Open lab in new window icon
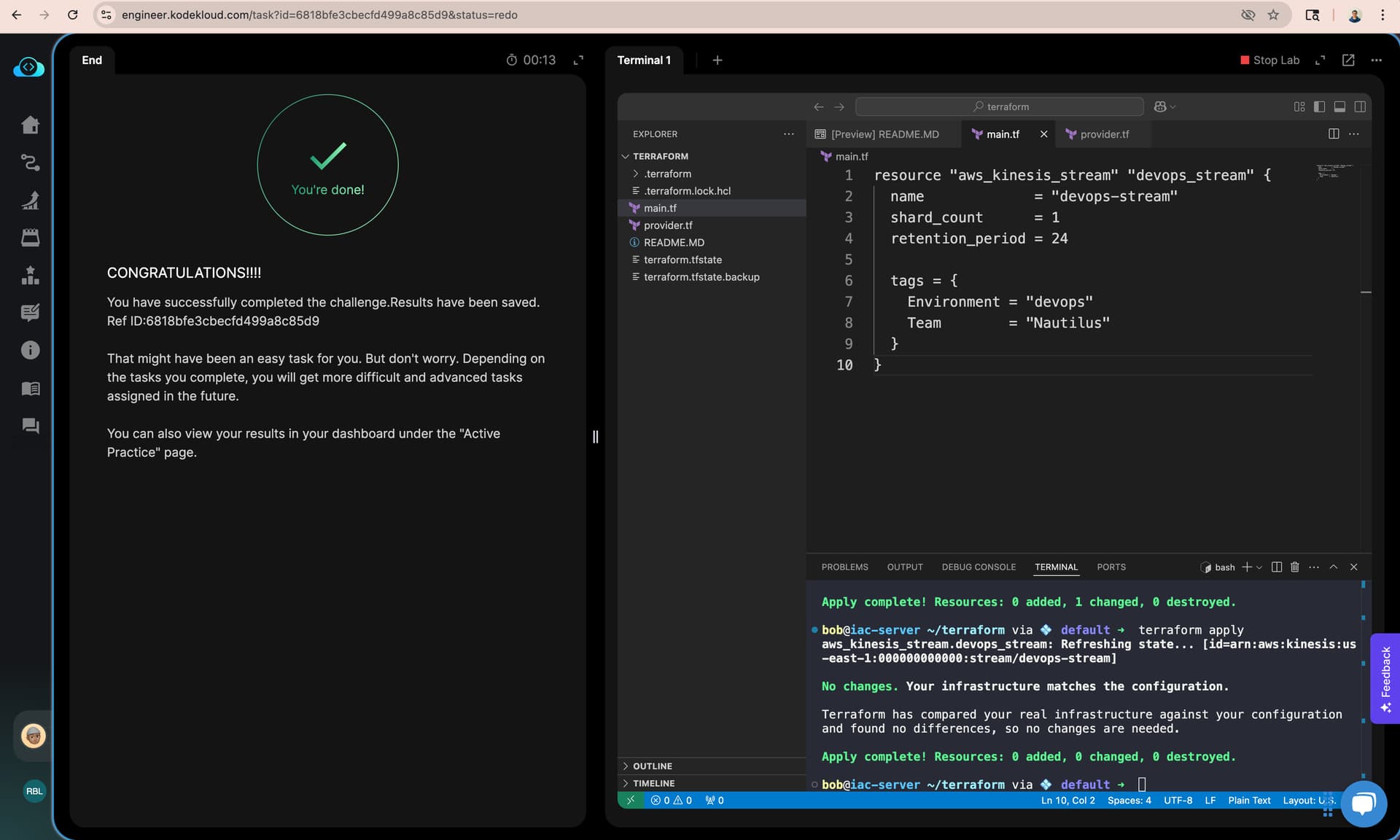1400x840 pixels. (1348, 60)
